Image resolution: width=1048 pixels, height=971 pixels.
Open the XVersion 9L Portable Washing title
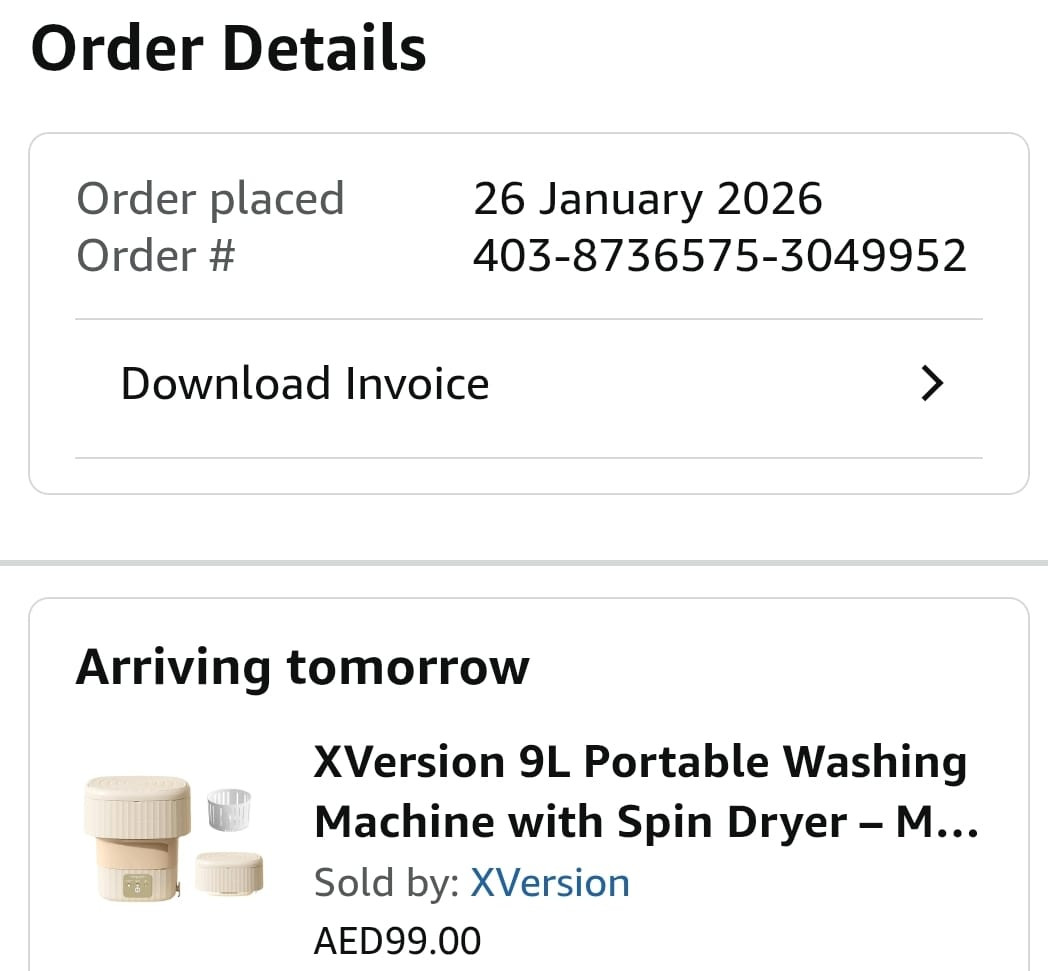pos(640,762)
